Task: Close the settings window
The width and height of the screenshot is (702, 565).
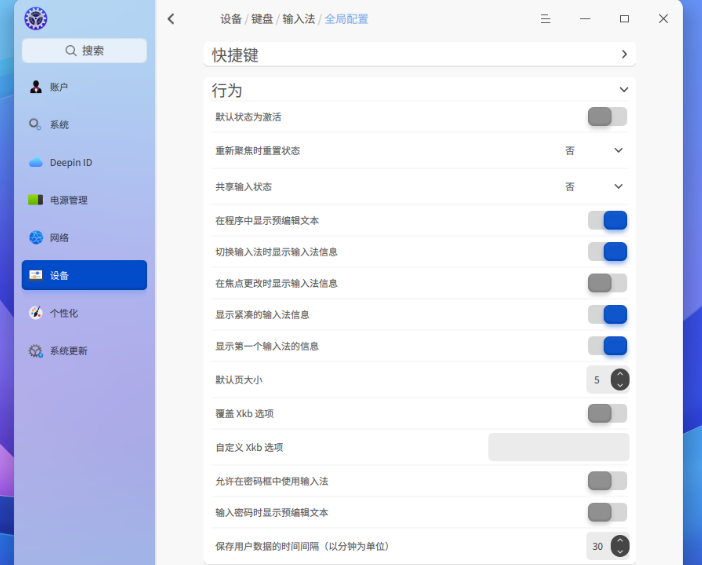Action: tap(663, 19)
